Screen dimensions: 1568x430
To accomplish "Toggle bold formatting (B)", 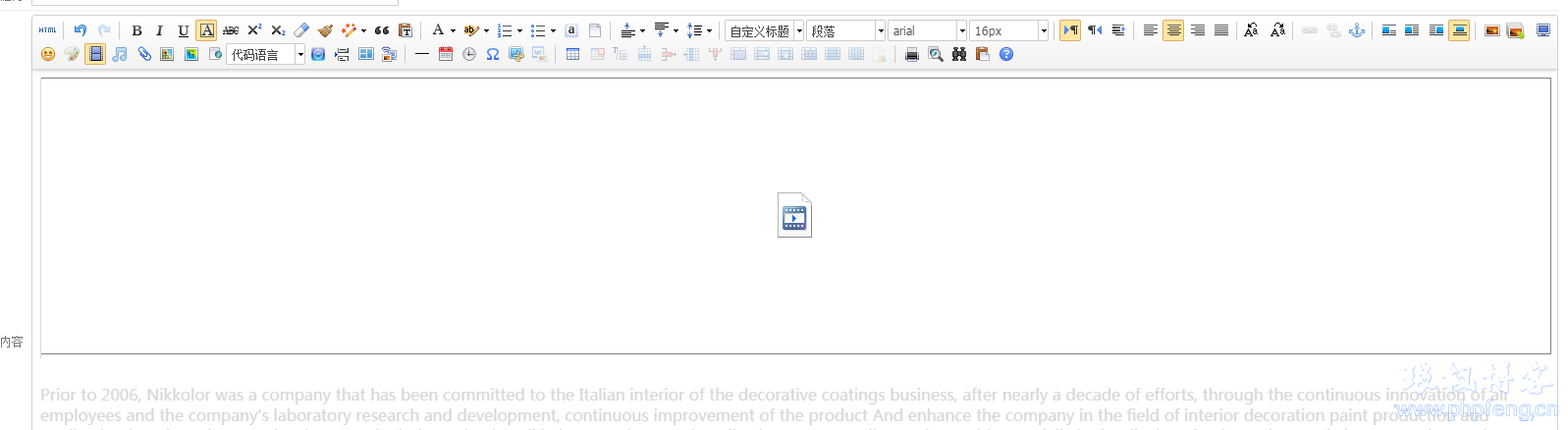I will 136,30.
